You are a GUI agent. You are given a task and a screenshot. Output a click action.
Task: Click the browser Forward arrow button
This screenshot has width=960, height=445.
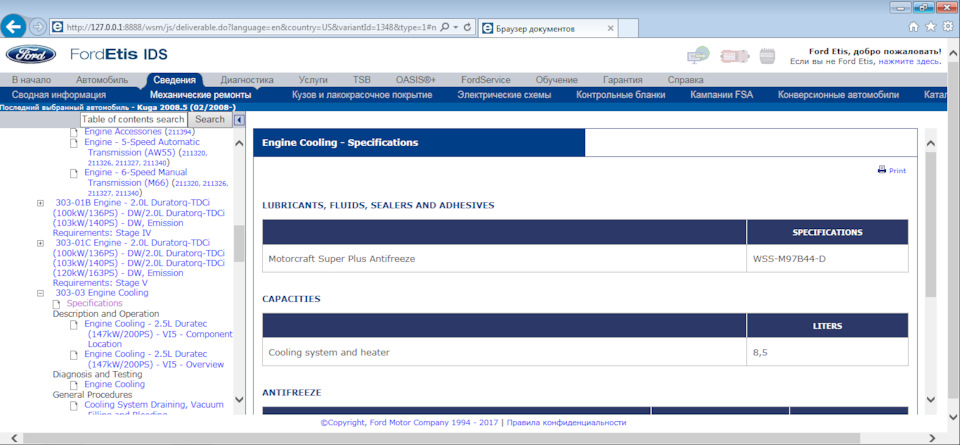(x=38, y=28)
